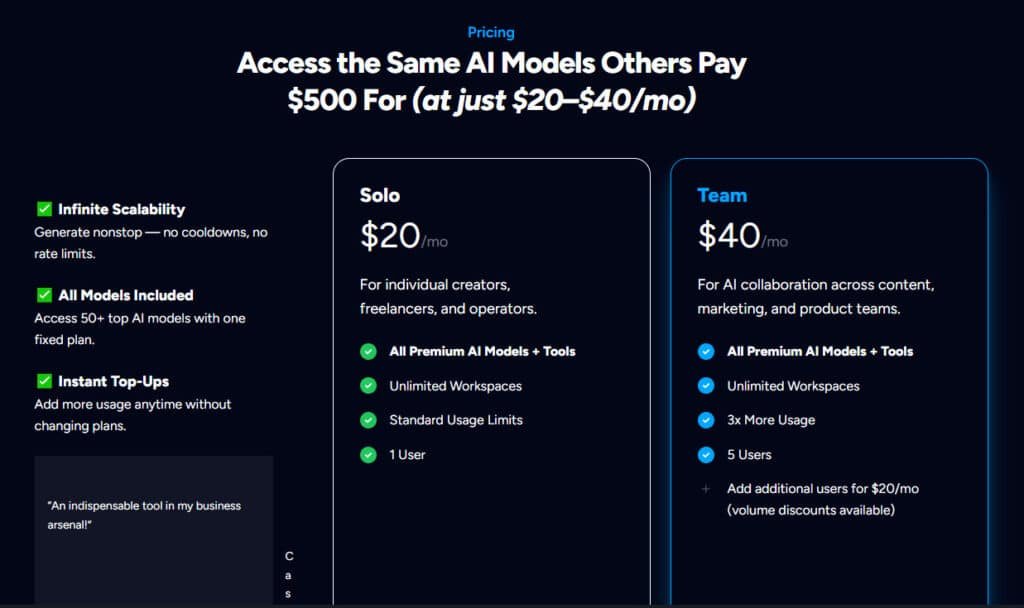Screen dimensions: 1024x608
Task: Click the blue checkmark beside 3x More Usage
Action: pyautogui.click(x=704, y=420)
